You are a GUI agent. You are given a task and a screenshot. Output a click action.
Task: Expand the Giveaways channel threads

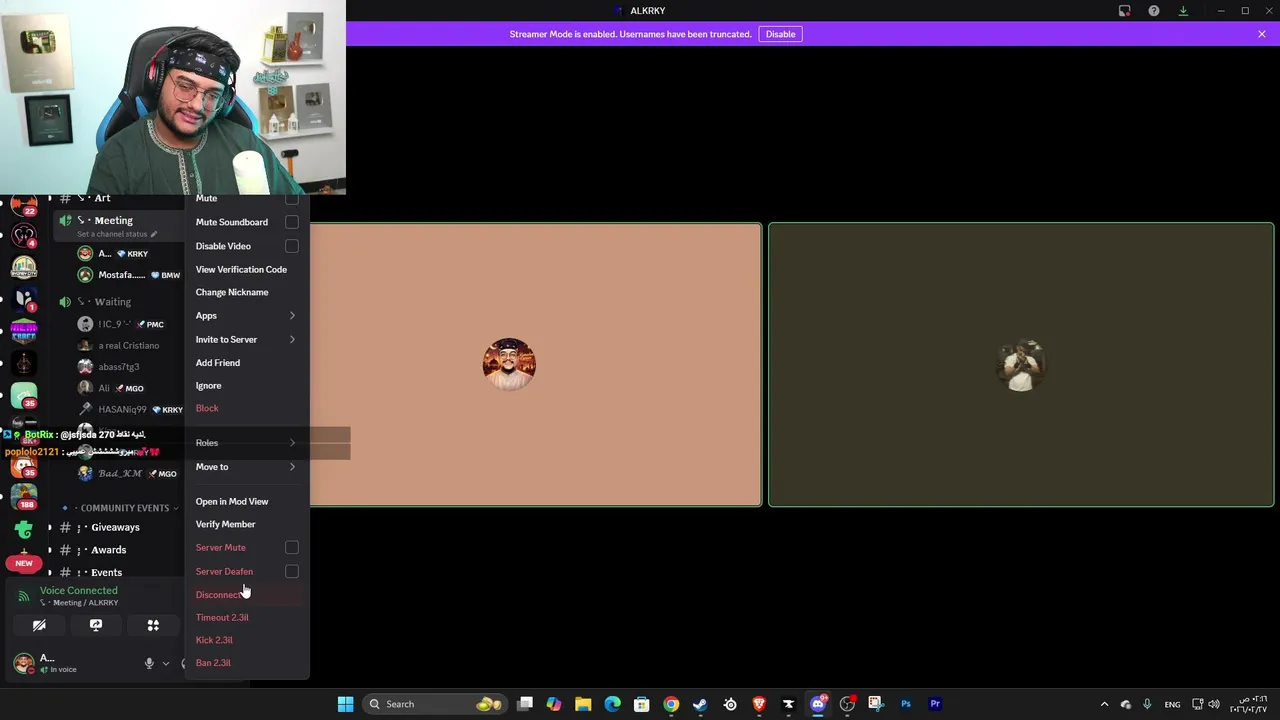pos(50,527)
